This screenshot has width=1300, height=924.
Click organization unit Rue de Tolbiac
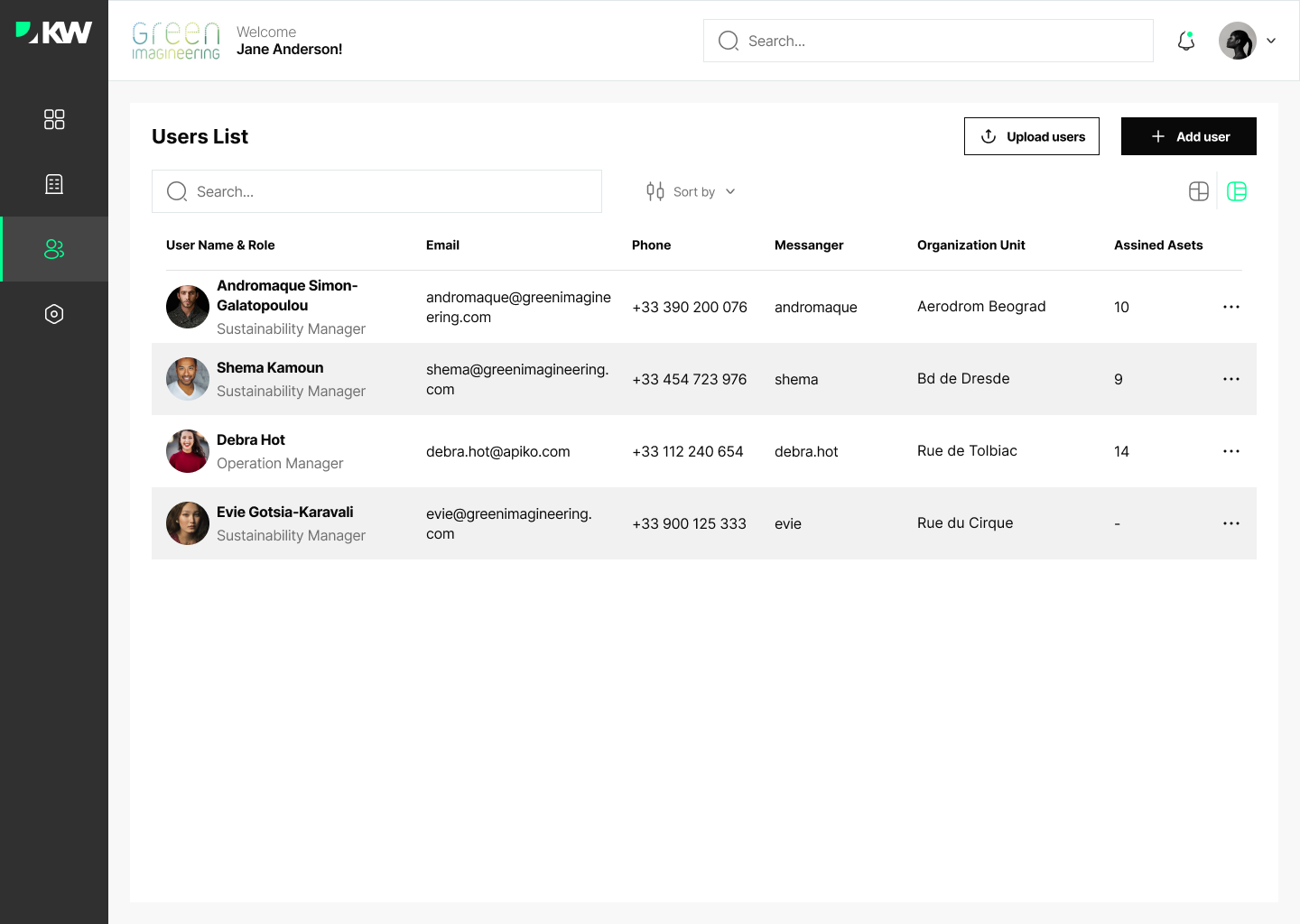(967, 450)
